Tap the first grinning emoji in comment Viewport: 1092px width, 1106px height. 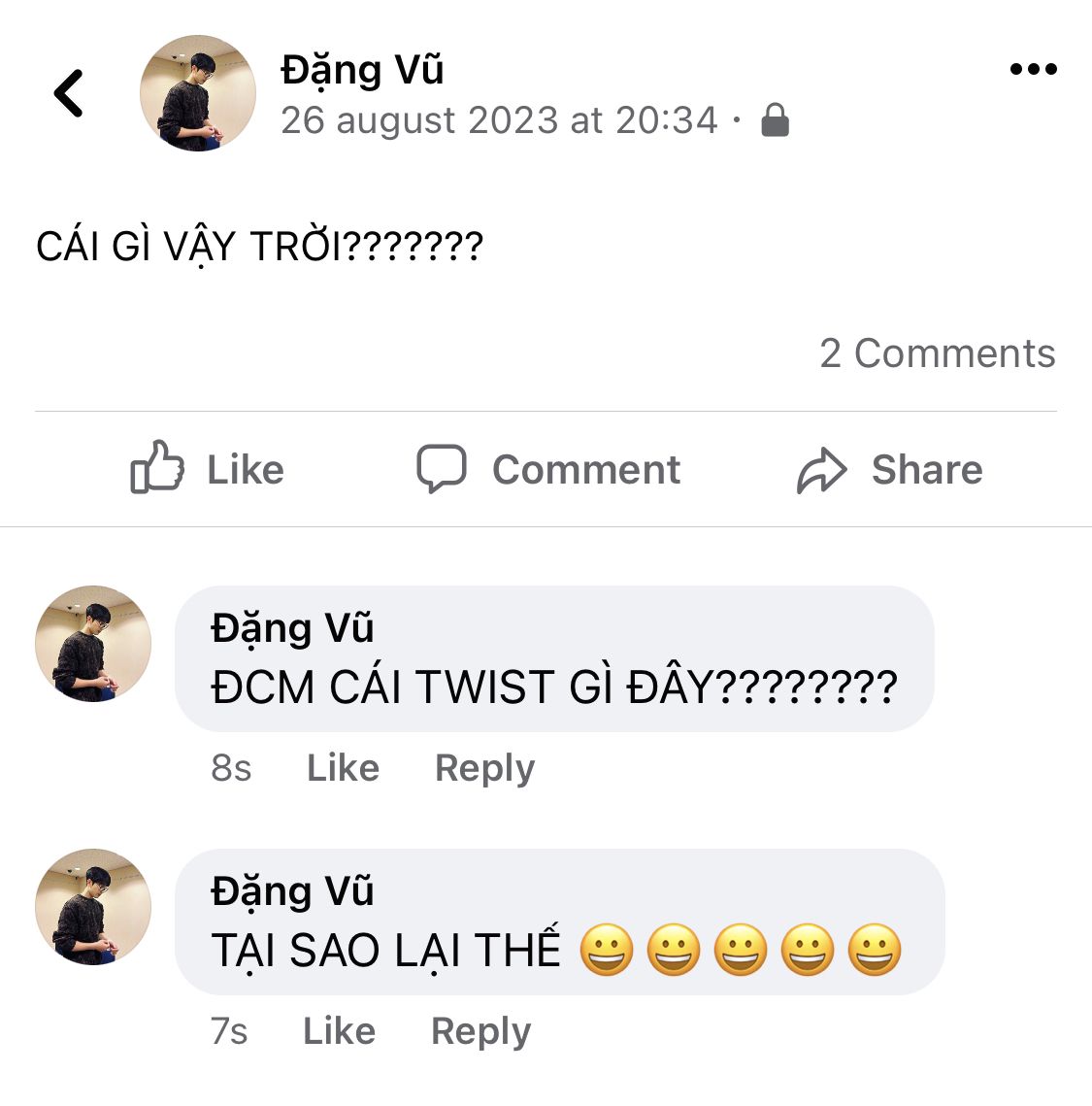[607, 950]
